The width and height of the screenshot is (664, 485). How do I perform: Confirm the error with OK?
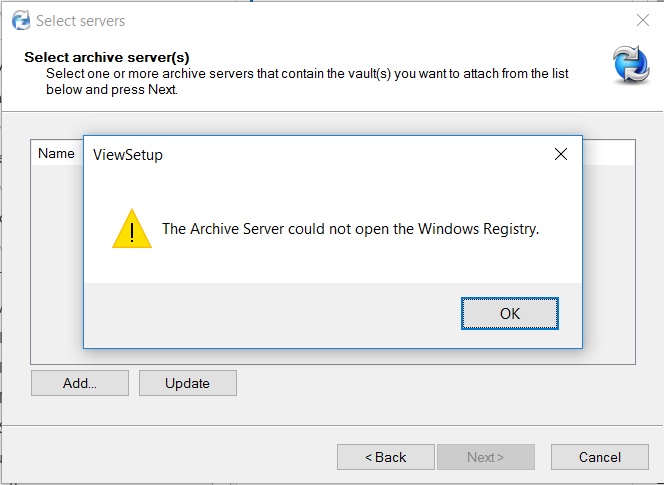click(x=510, y=313)
